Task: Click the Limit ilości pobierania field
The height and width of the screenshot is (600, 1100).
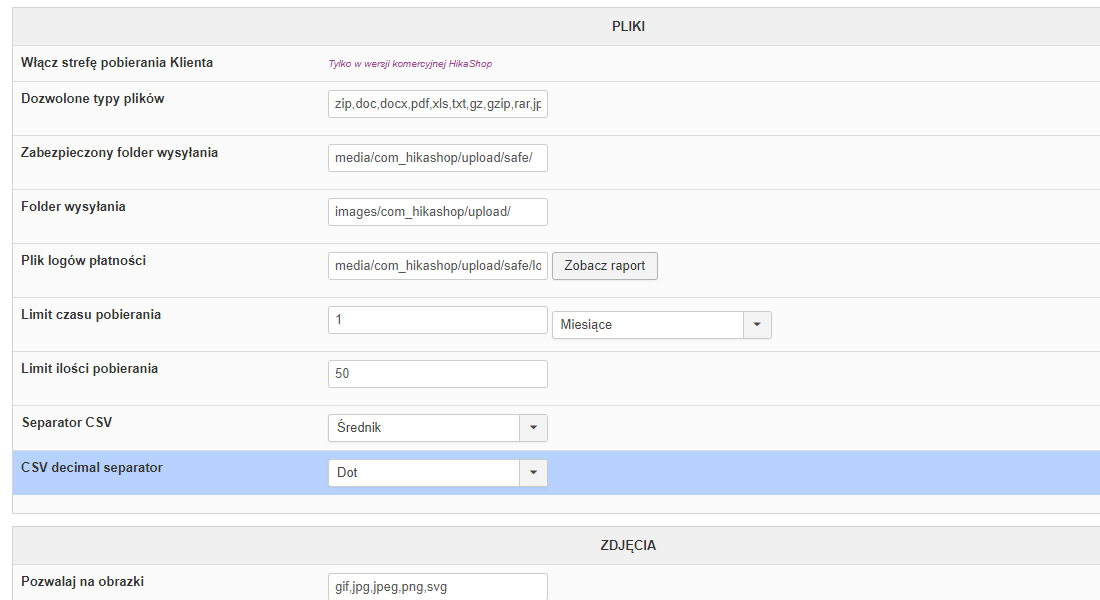Action: tap(437, 374)
